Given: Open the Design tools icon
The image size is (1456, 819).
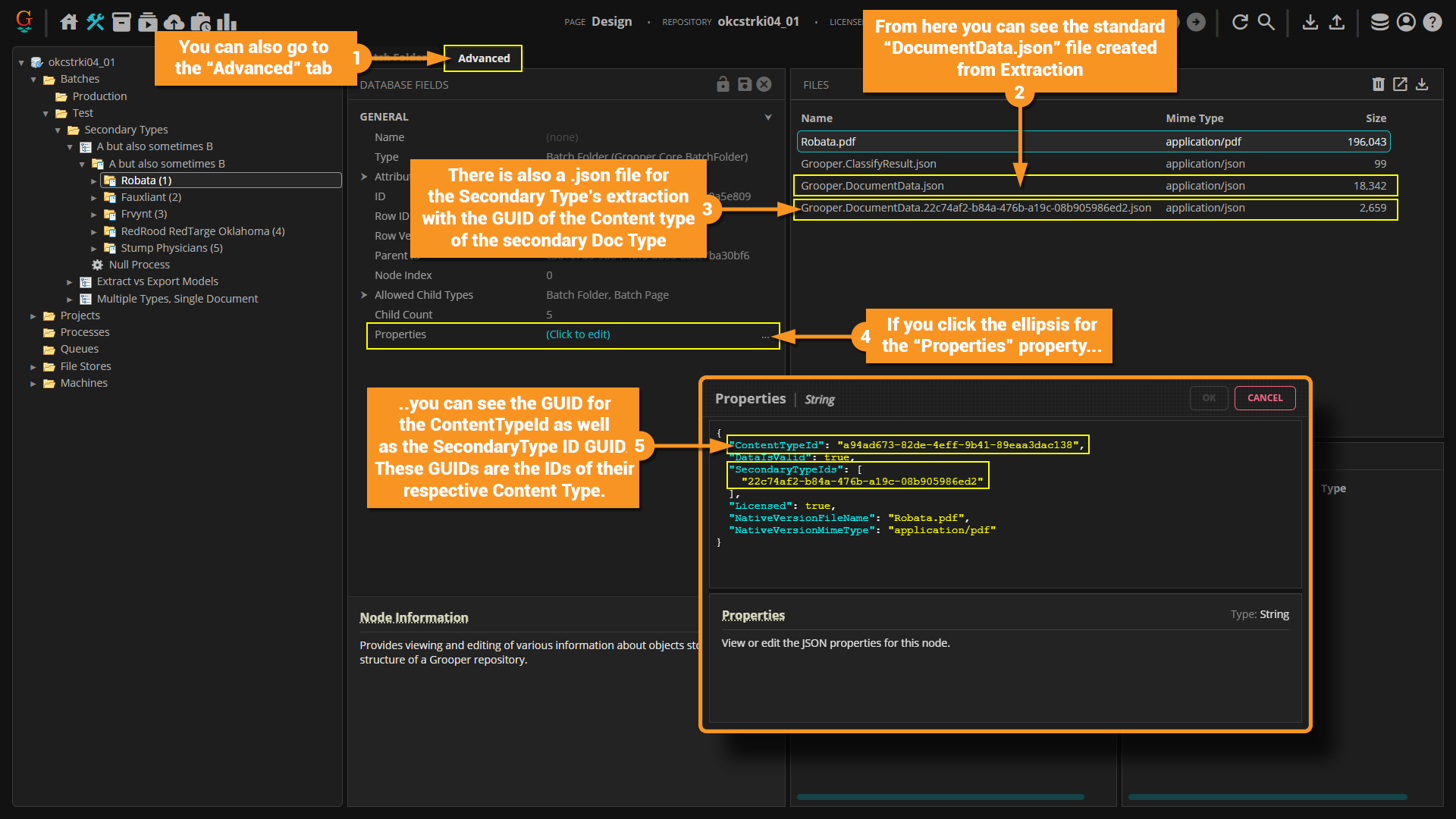Looking at the screenshot, I should (96, 22).
